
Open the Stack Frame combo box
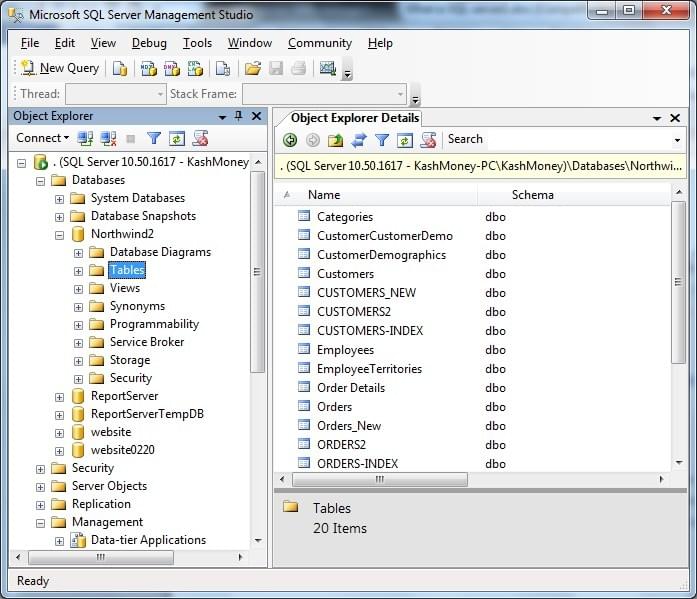(324, 94)
